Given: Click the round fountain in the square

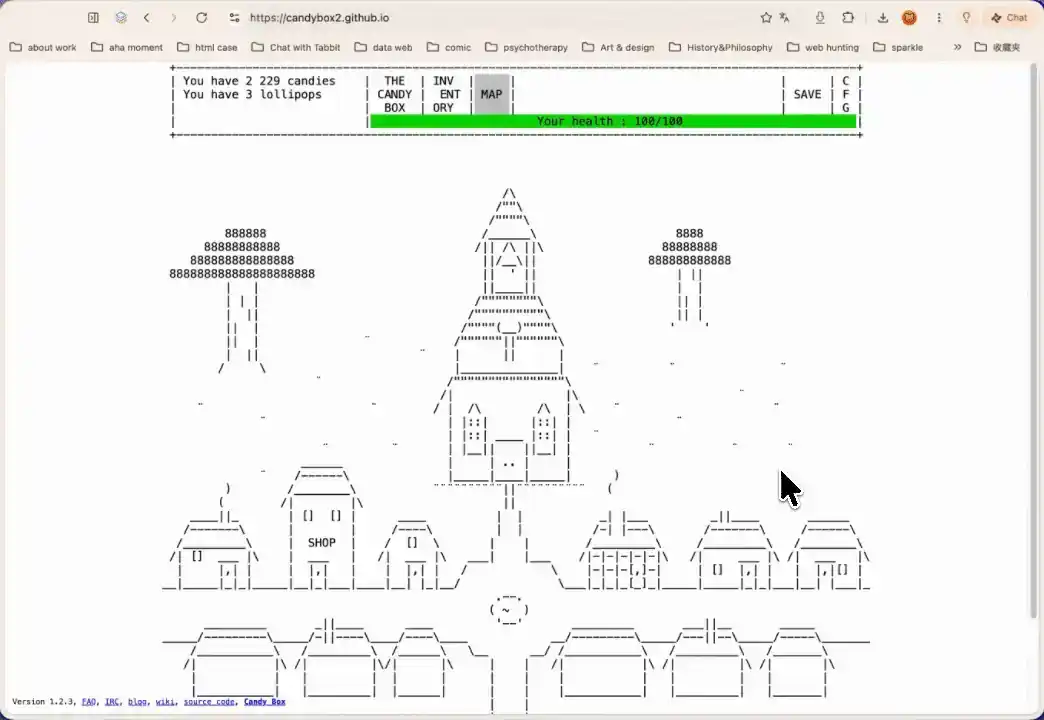Looking at the screenshot, I should [x=509, y=609].
